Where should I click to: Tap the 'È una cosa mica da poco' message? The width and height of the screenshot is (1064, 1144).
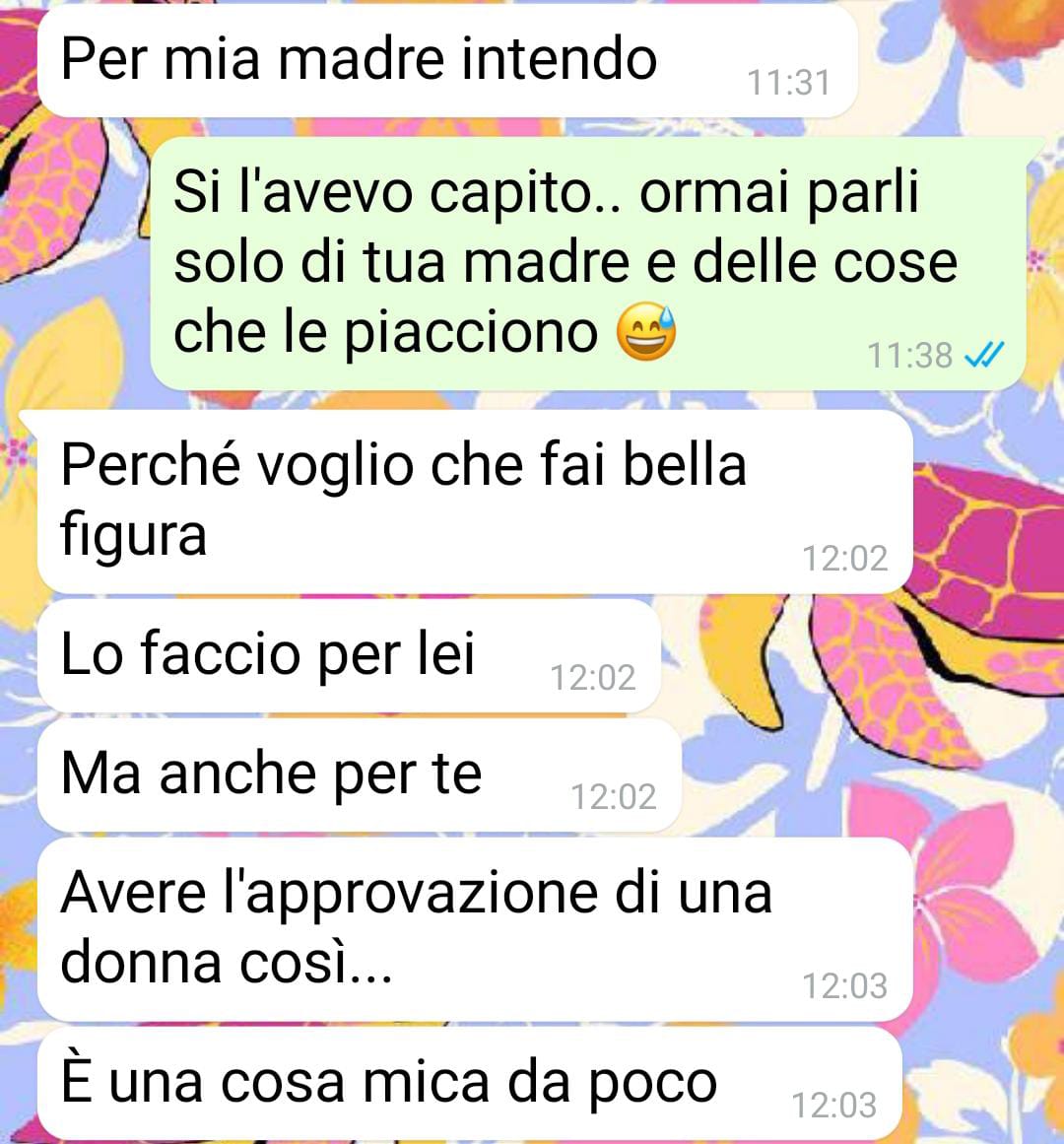[x=469, y=1084]
